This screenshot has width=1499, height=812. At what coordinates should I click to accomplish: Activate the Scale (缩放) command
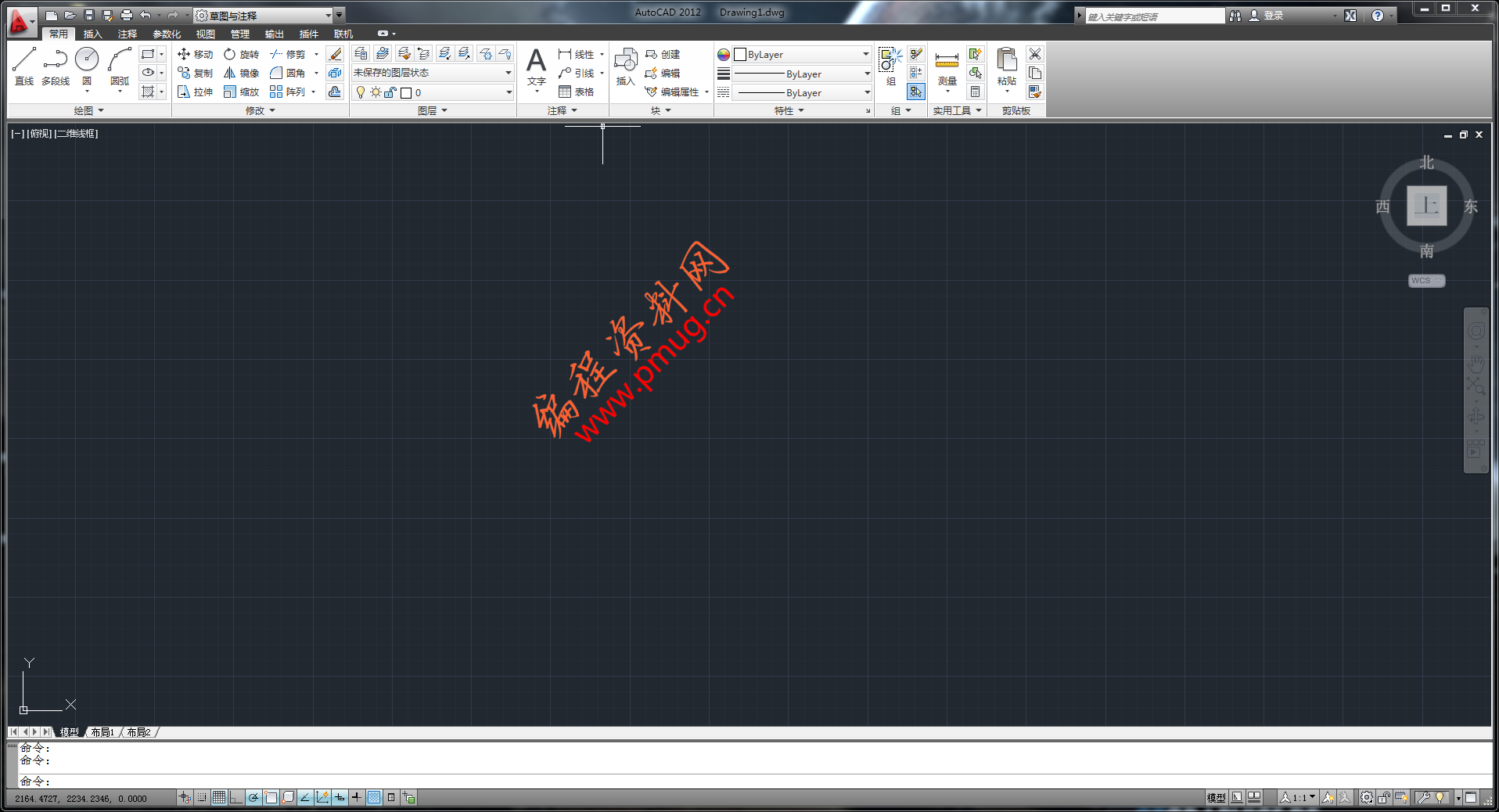(x=241, y=92)
